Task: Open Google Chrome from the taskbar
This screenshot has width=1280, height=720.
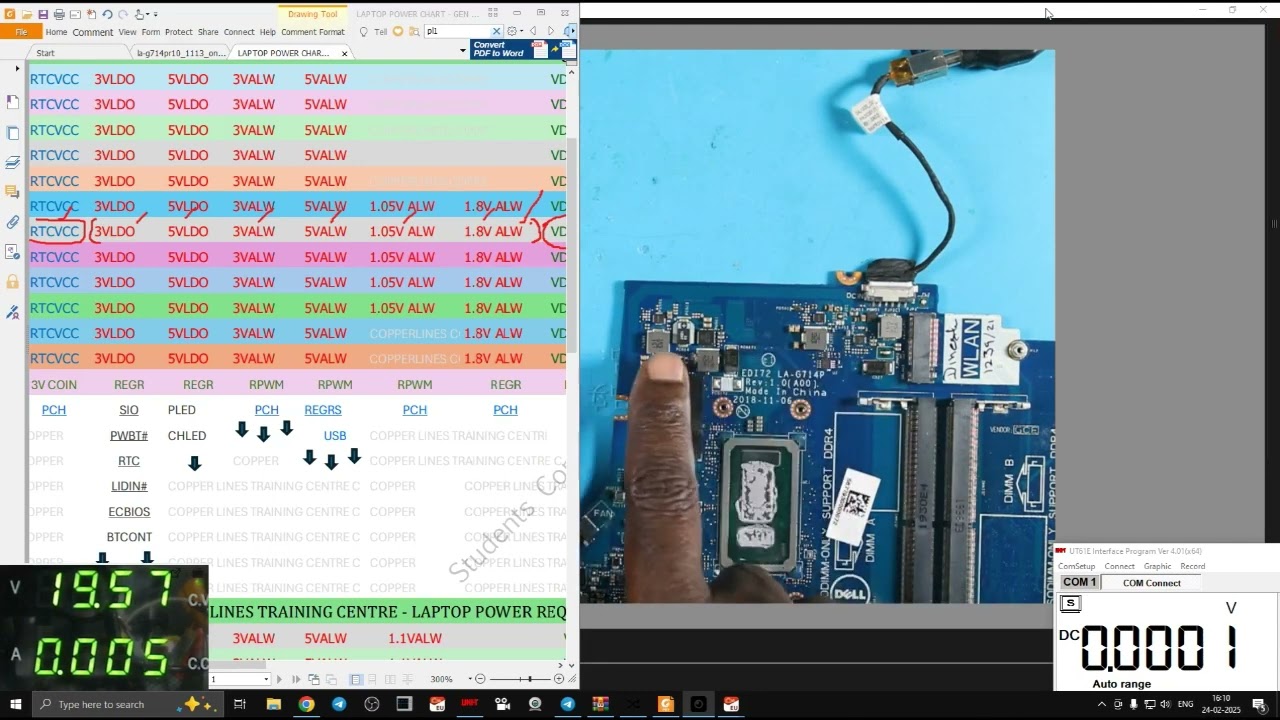Action: [306, 704]
